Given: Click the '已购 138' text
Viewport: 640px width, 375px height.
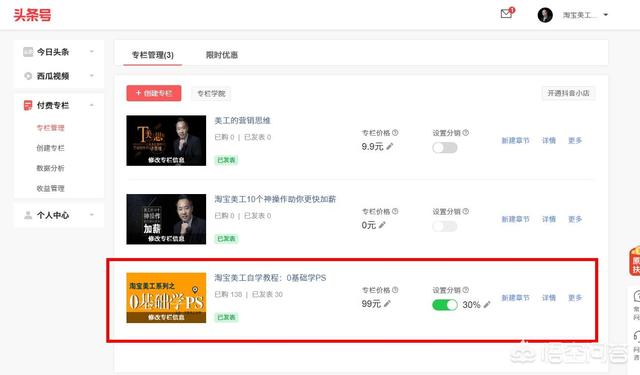Looking at the screenshot, I should [x=228, y=294].
